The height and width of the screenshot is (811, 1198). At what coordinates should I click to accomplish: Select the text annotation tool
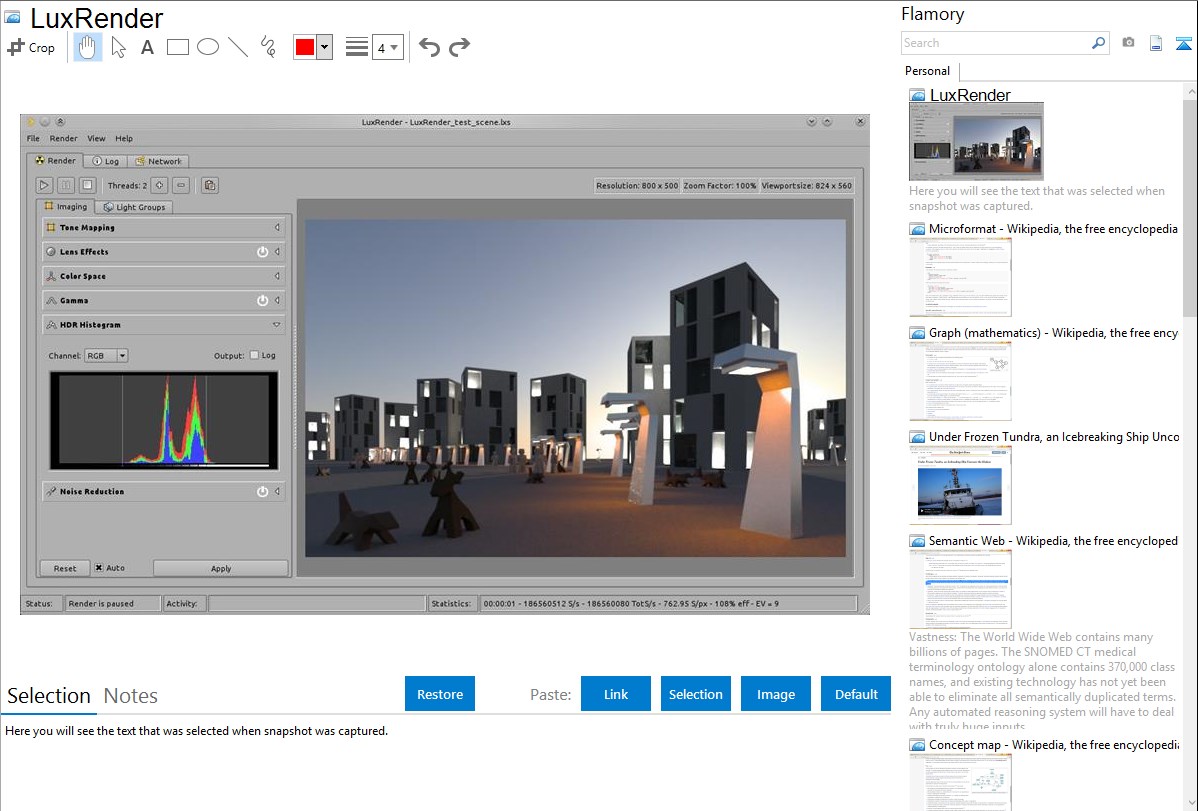(x=147, y=47)
